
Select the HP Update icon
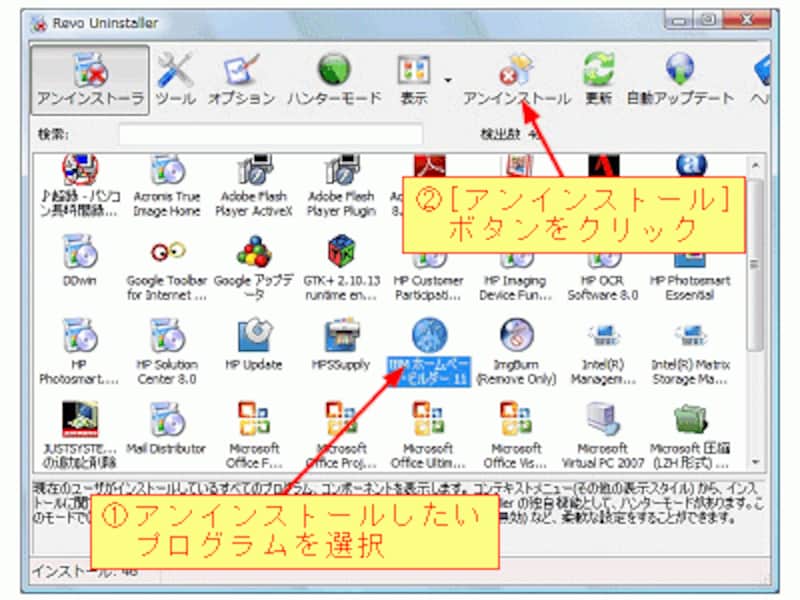click(254, 335)
